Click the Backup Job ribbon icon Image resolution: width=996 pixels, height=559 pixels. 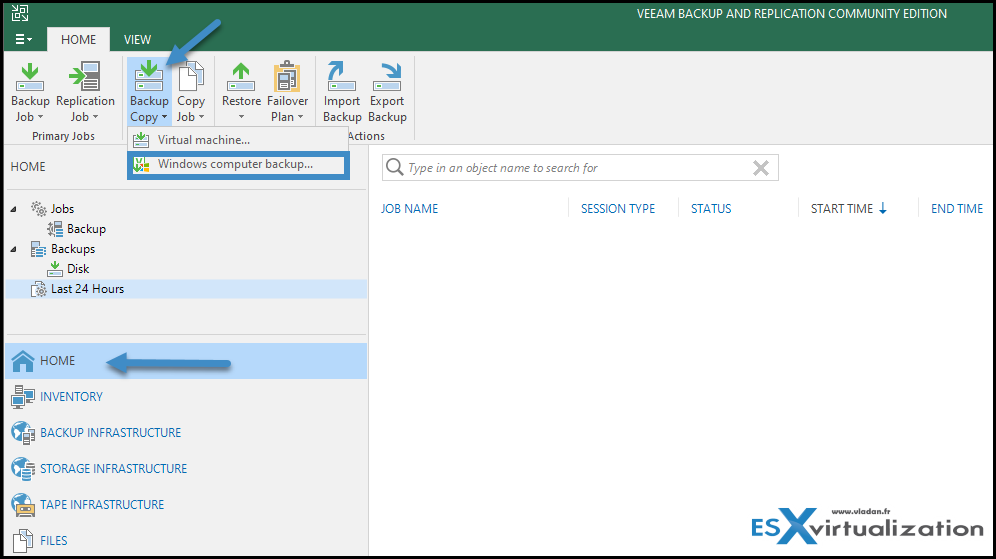tap(29, 77)
